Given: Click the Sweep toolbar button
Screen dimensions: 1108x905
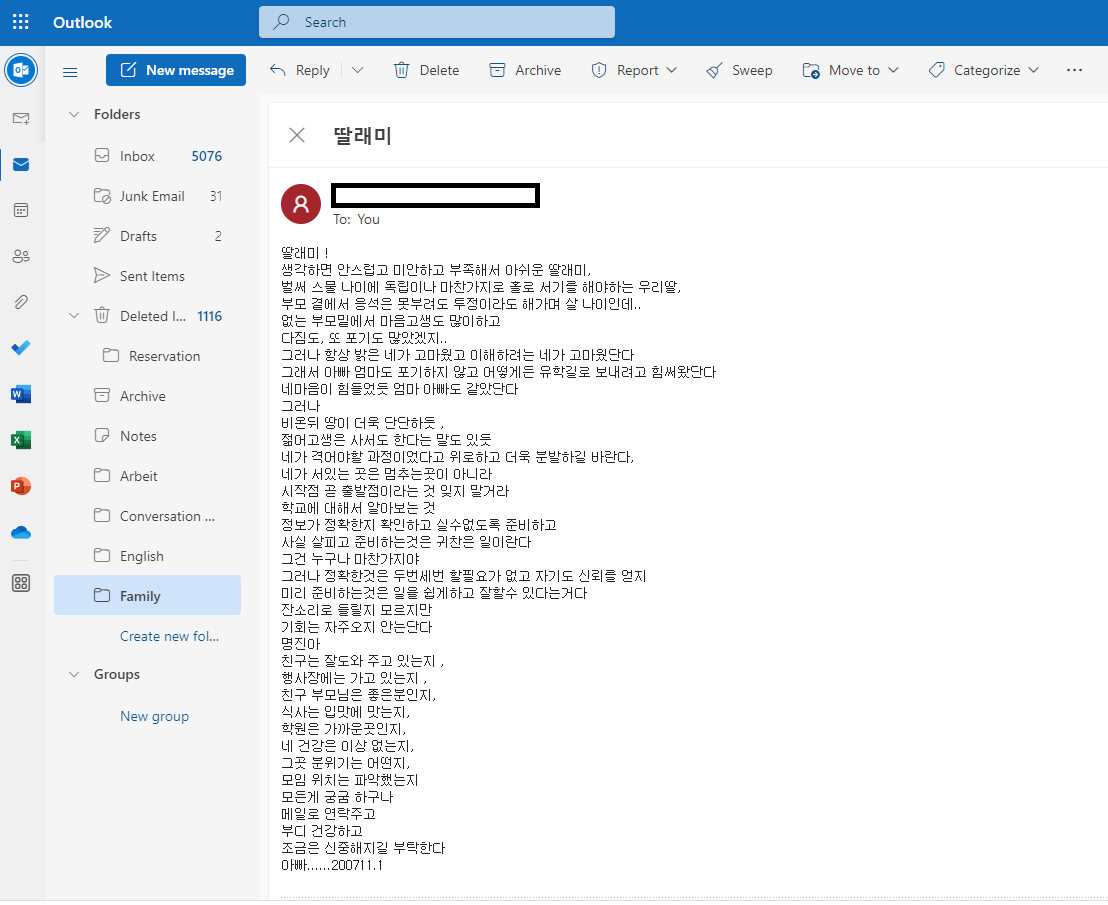Looking at the screenshot, I should point(739,70).
